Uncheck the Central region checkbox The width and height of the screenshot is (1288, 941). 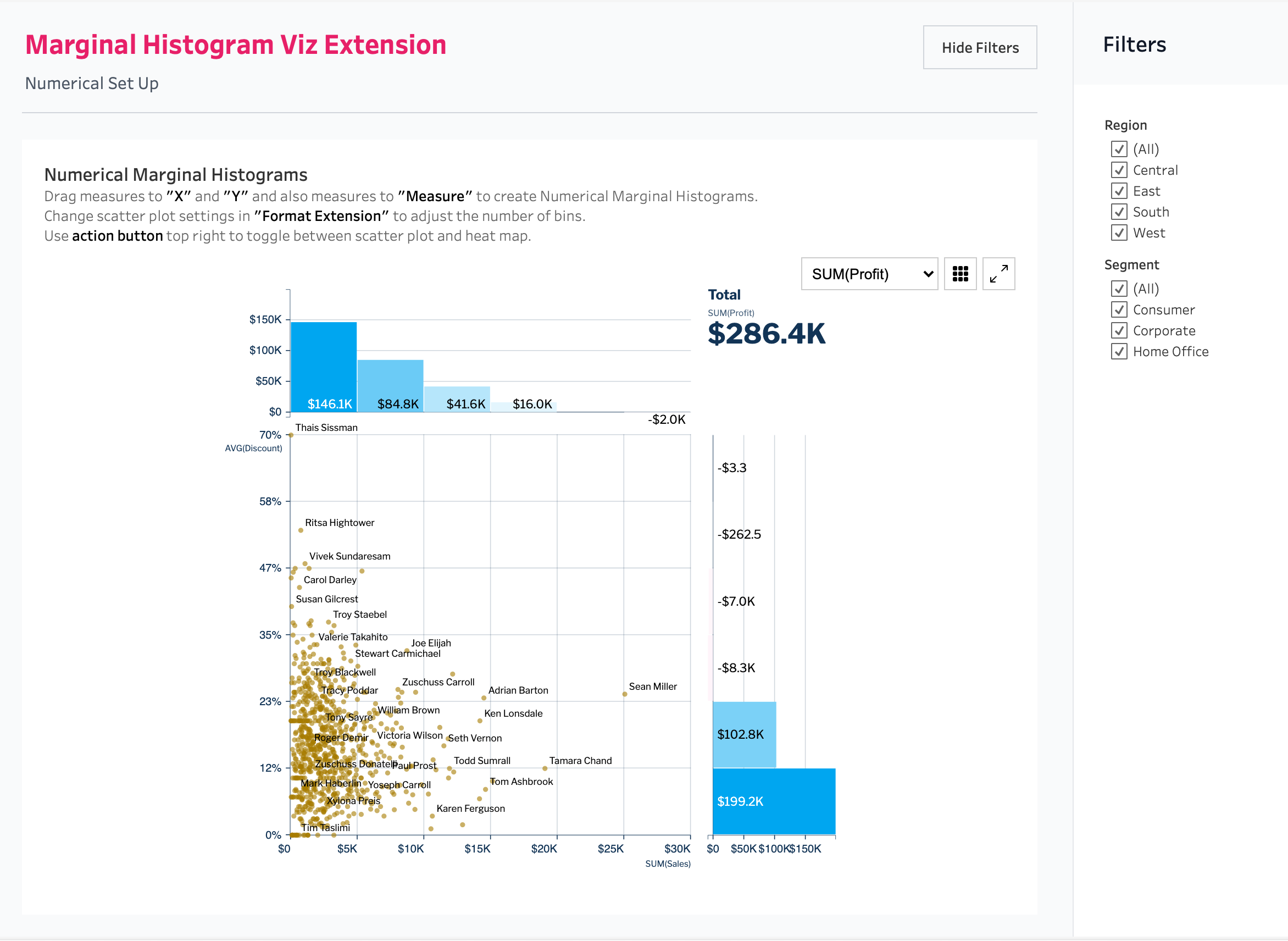[1118, 170]
